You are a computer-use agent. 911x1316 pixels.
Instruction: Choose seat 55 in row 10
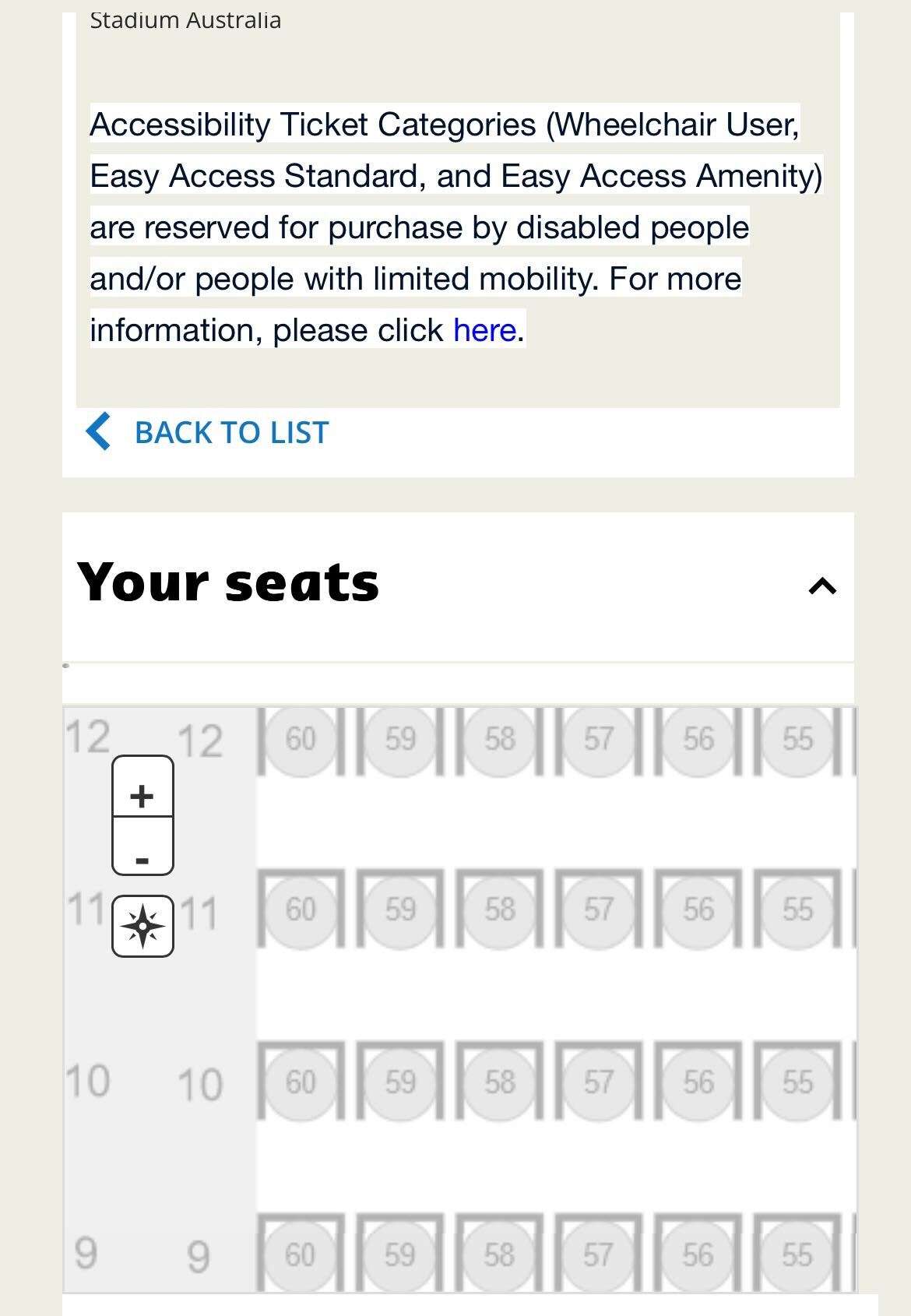(797, 1082)
